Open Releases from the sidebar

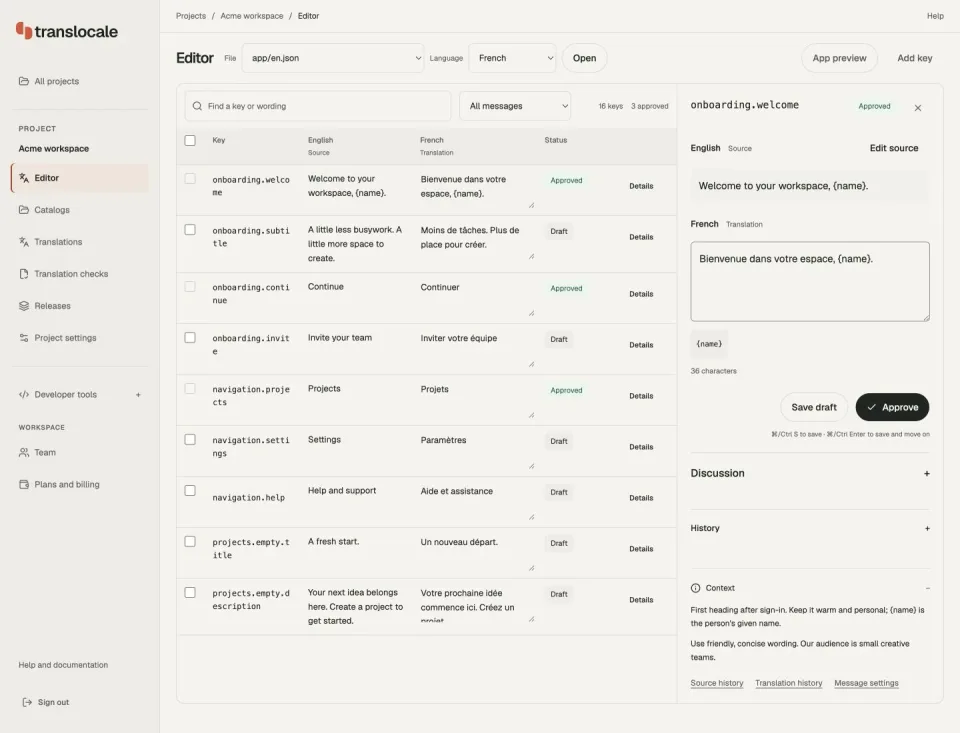pyautogui.click(x=80, y=306)
